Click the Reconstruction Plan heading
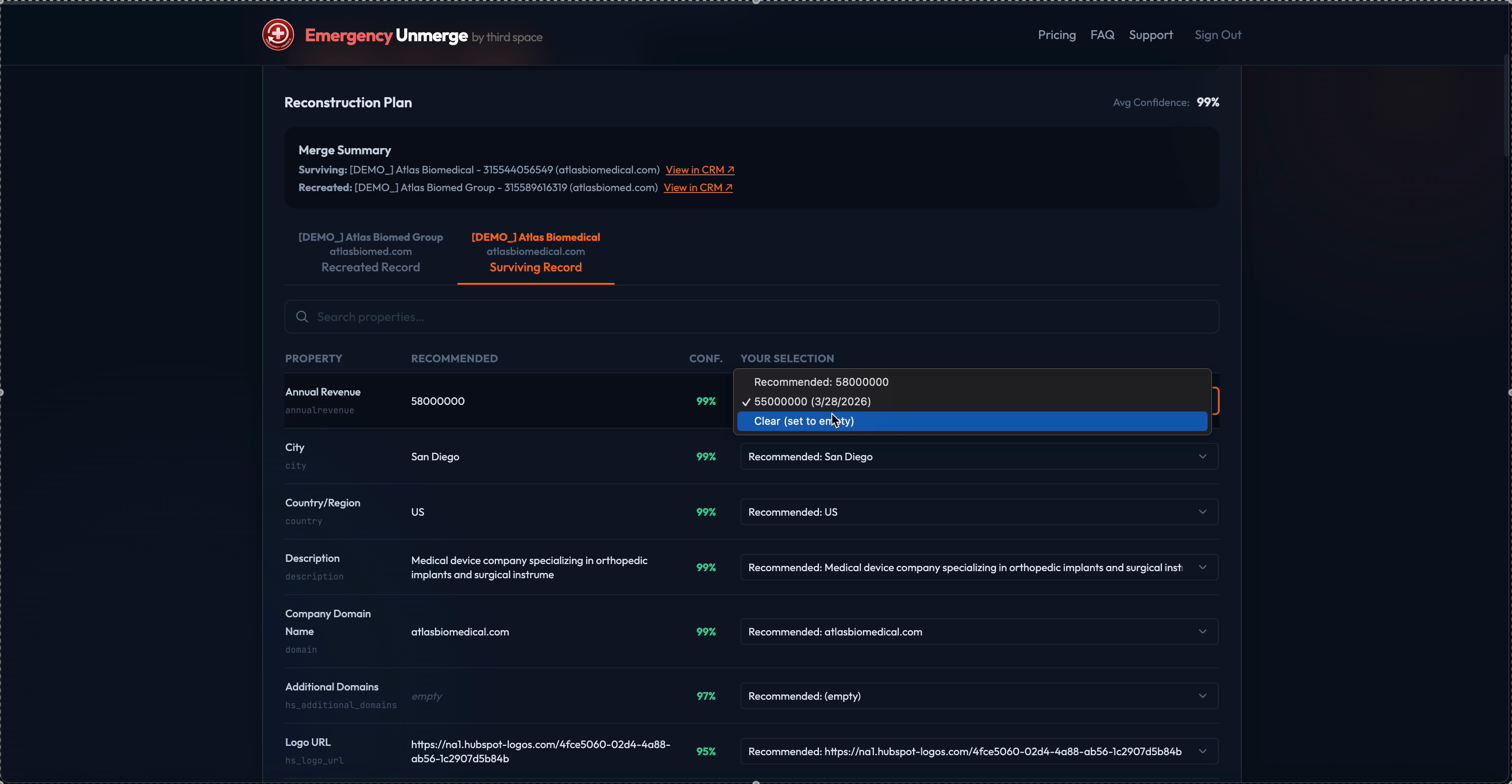 point(348,102)
